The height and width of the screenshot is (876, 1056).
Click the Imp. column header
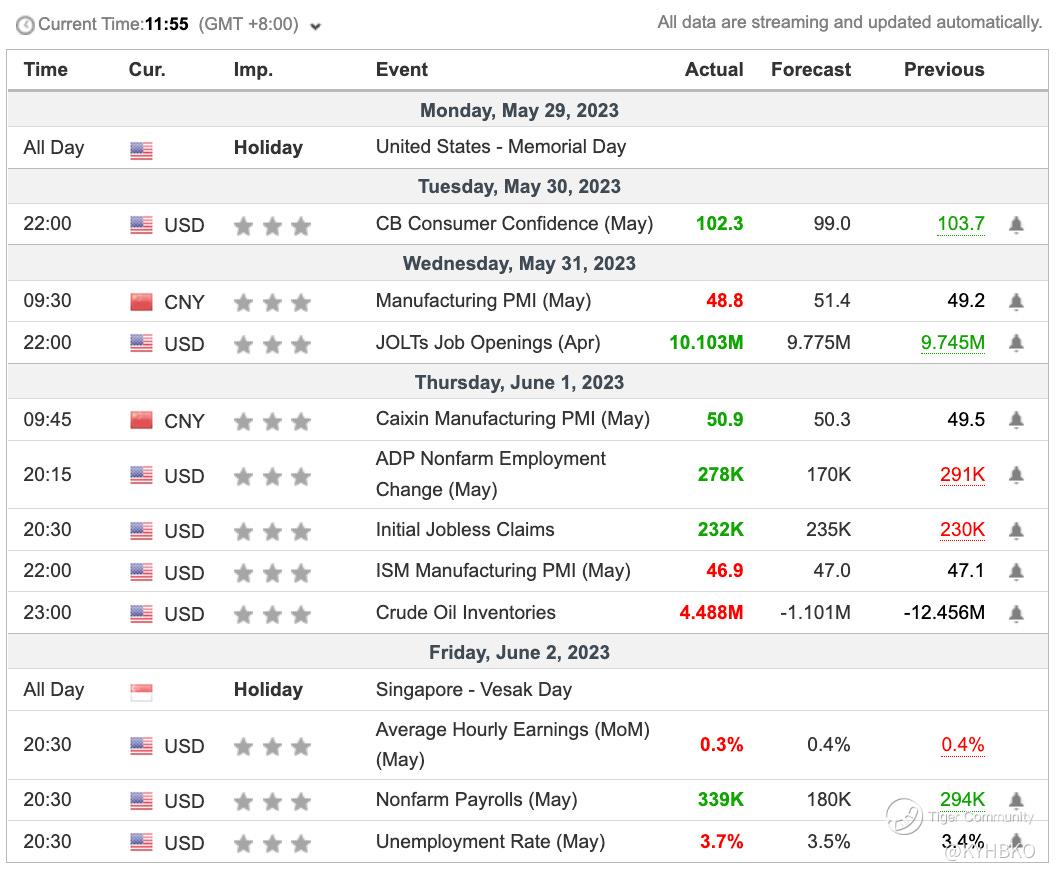(x=253, y=70)
